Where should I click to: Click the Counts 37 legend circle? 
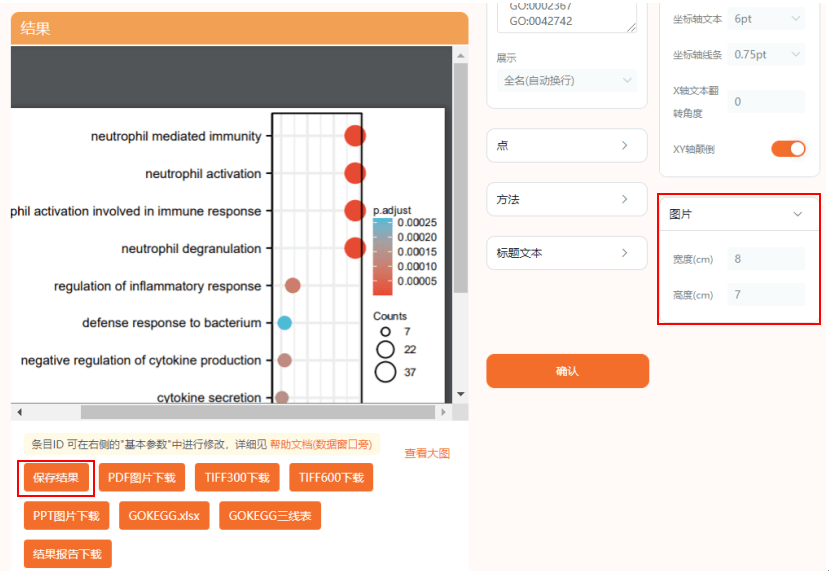pos(385,372)
